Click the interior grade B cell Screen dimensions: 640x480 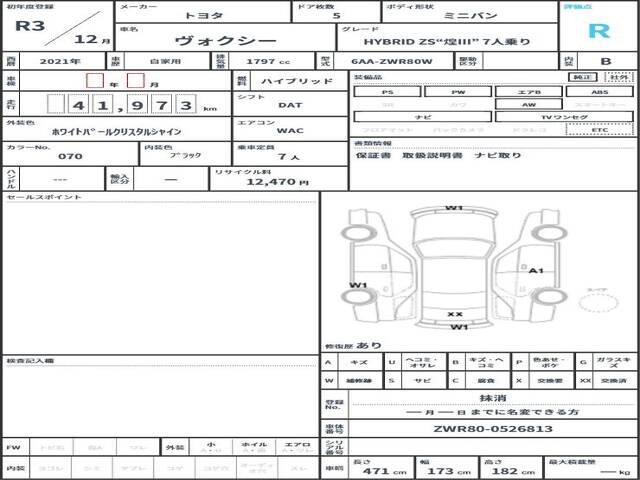[604, 61]
